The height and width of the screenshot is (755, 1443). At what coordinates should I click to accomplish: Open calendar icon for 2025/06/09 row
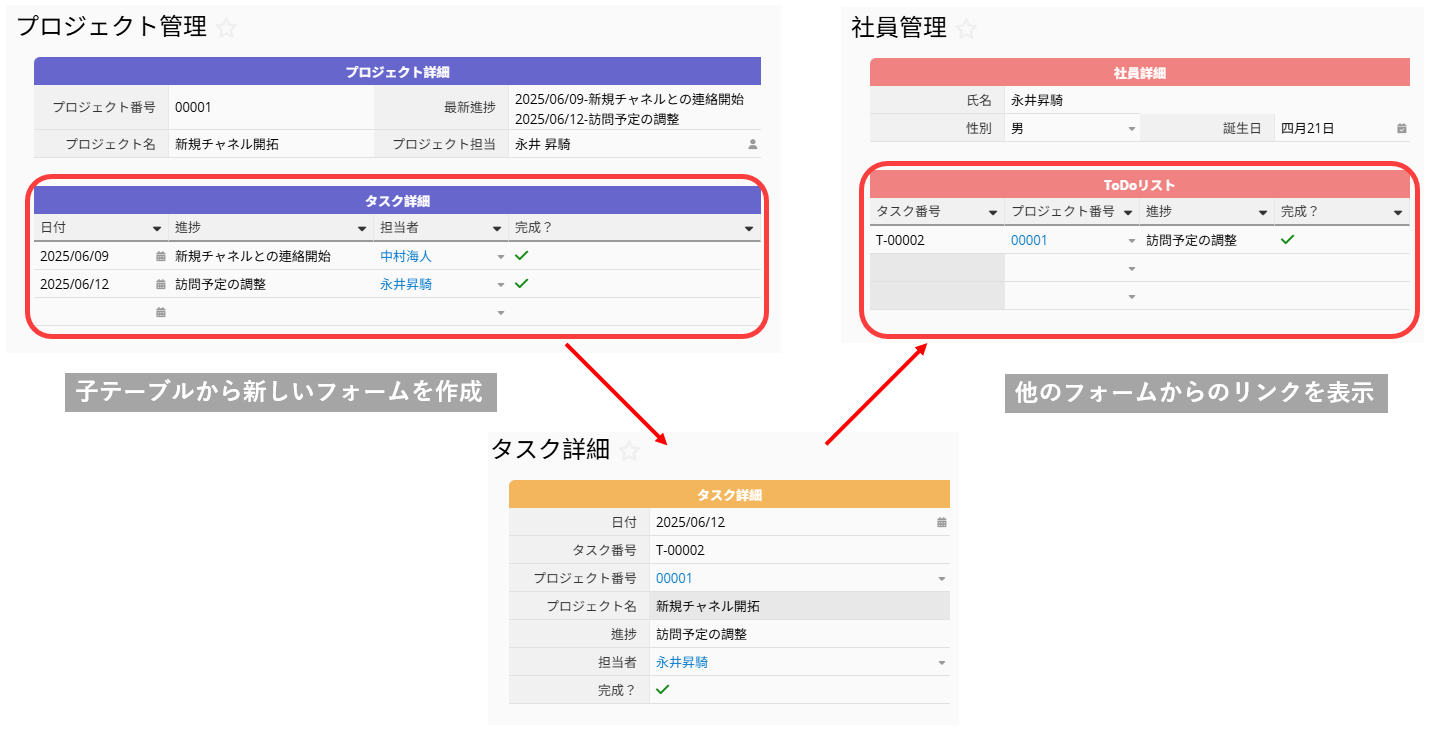(160, 256)
